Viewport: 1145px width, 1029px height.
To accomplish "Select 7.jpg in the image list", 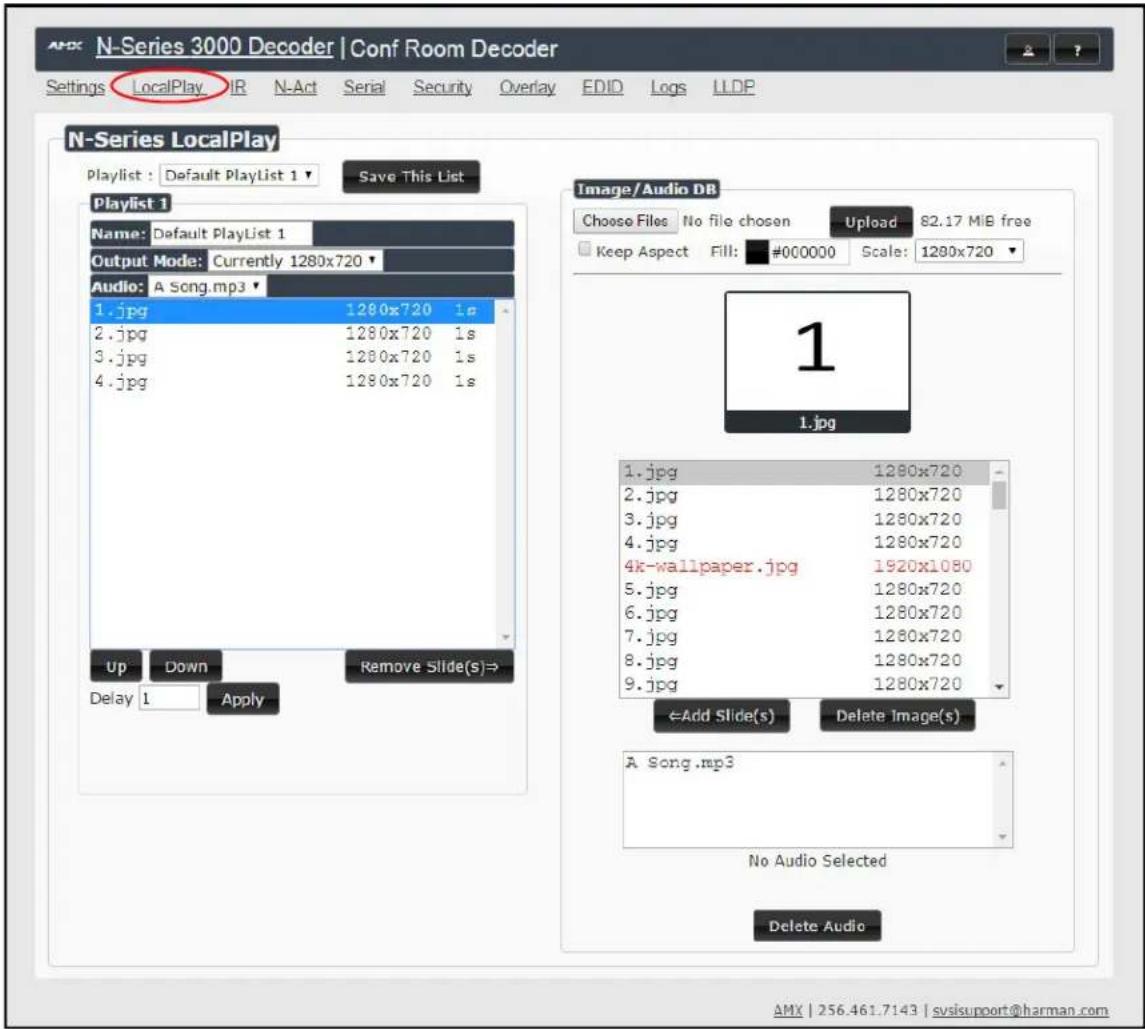I will pyautogui.click(x=805, y=636).
